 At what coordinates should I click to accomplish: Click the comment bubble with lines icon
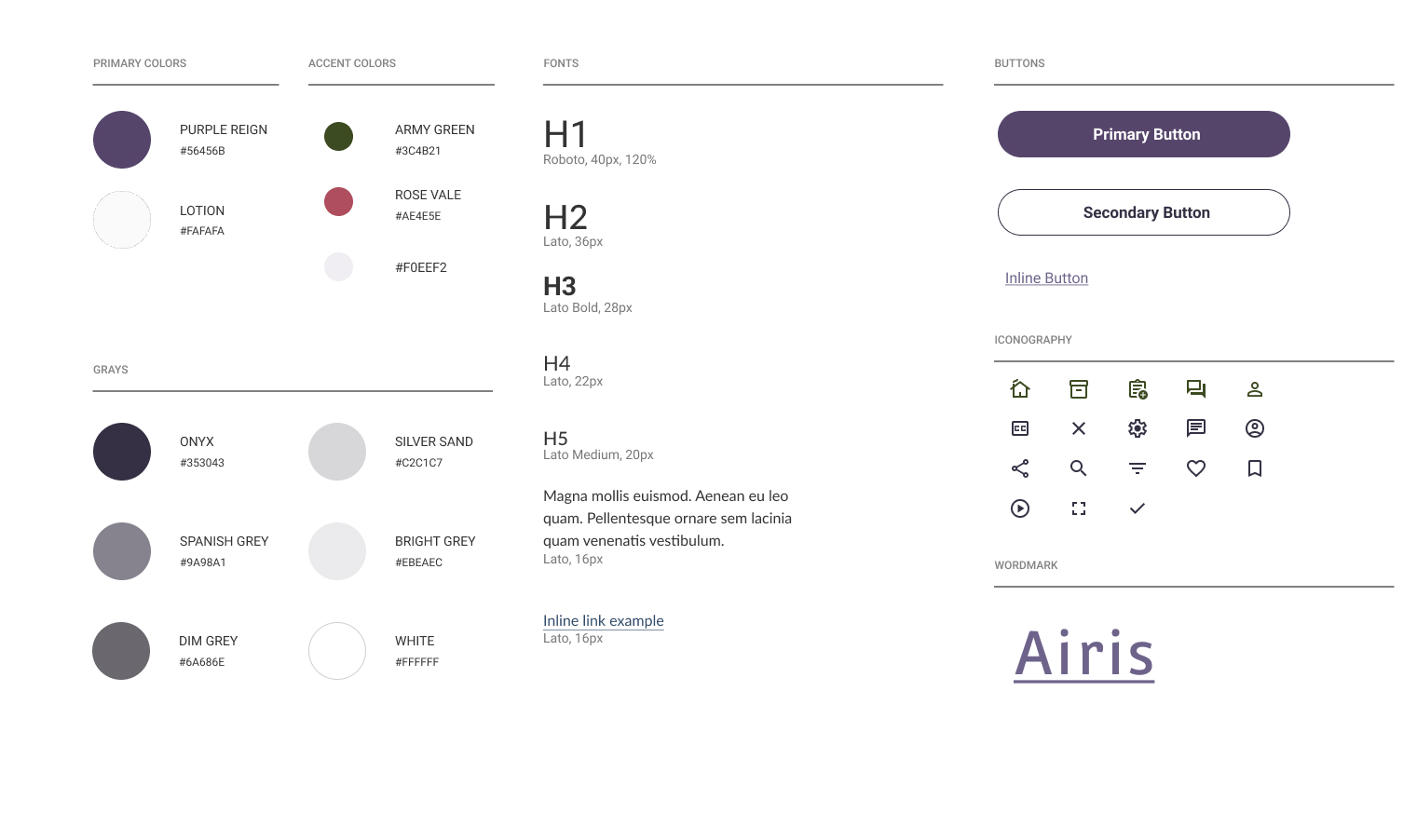click(1196, 428)
